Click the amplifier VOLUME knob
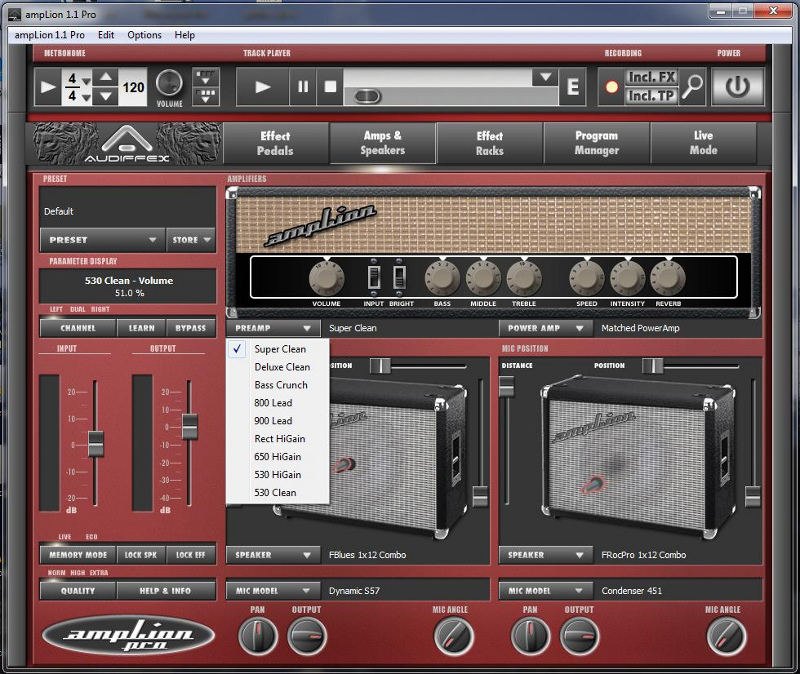 [327, 279]
